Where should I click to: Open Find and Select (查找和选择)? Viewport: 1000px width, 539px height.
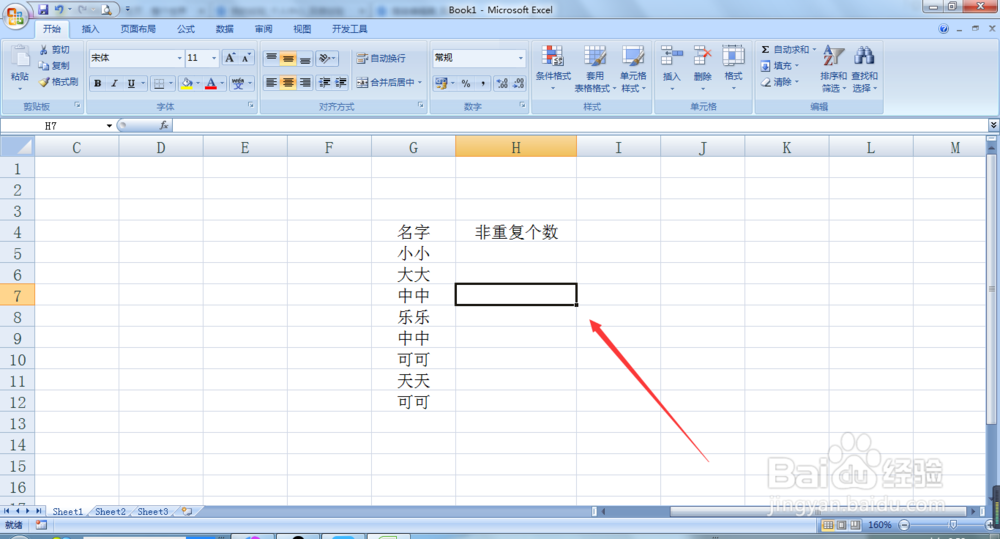click(865, 68)
